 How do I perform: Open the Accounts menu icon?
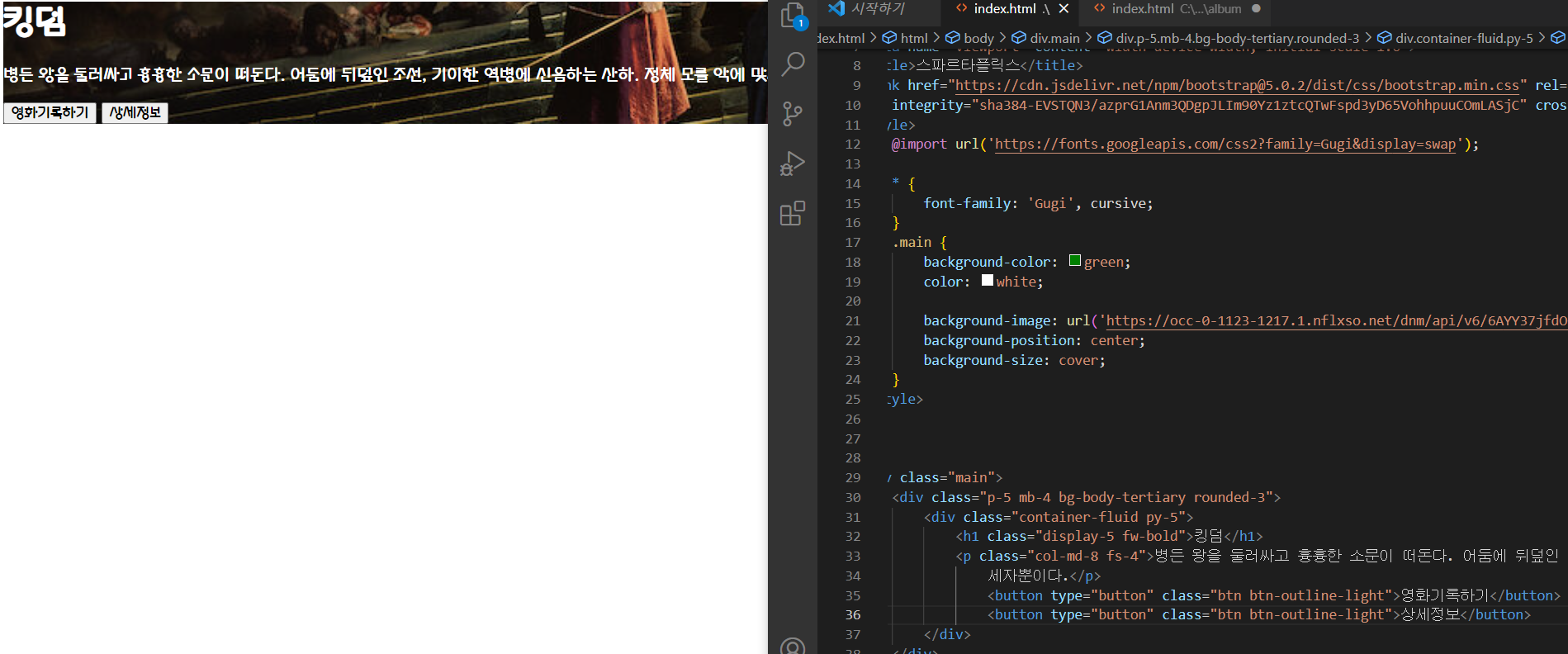pyautogui.click(x=793, y=647)
